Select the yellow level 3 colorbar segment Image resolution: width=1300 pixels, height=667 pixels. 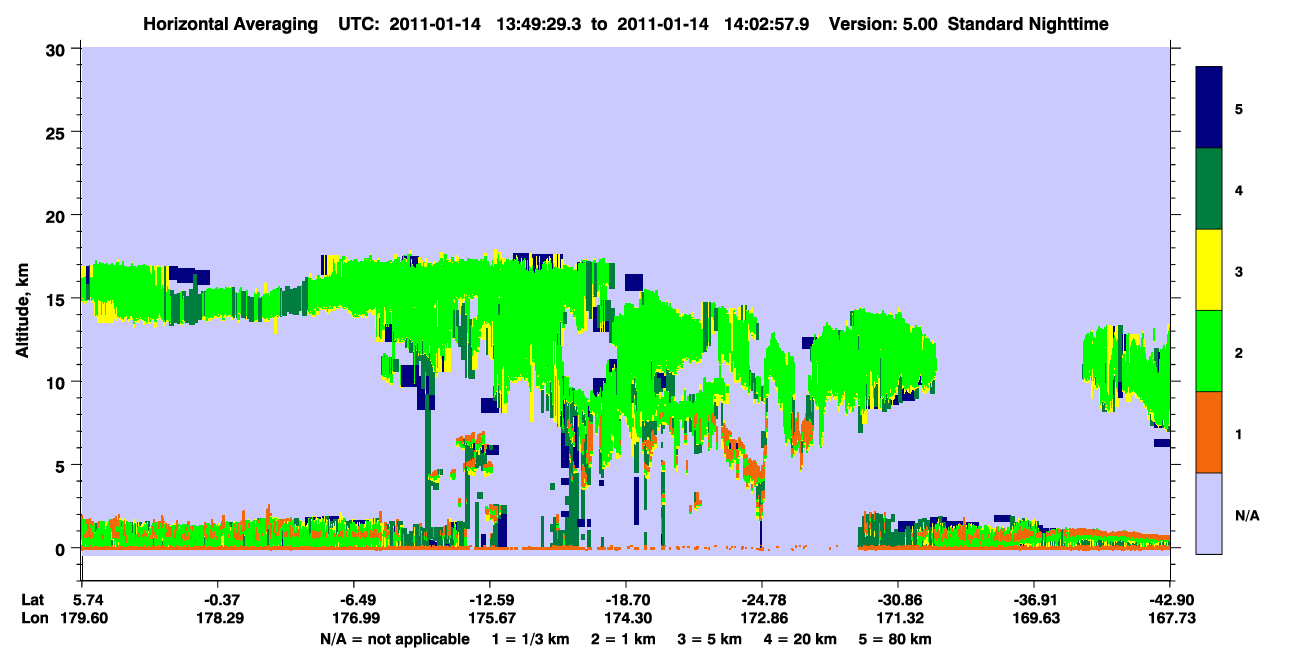pos(1209,270)
